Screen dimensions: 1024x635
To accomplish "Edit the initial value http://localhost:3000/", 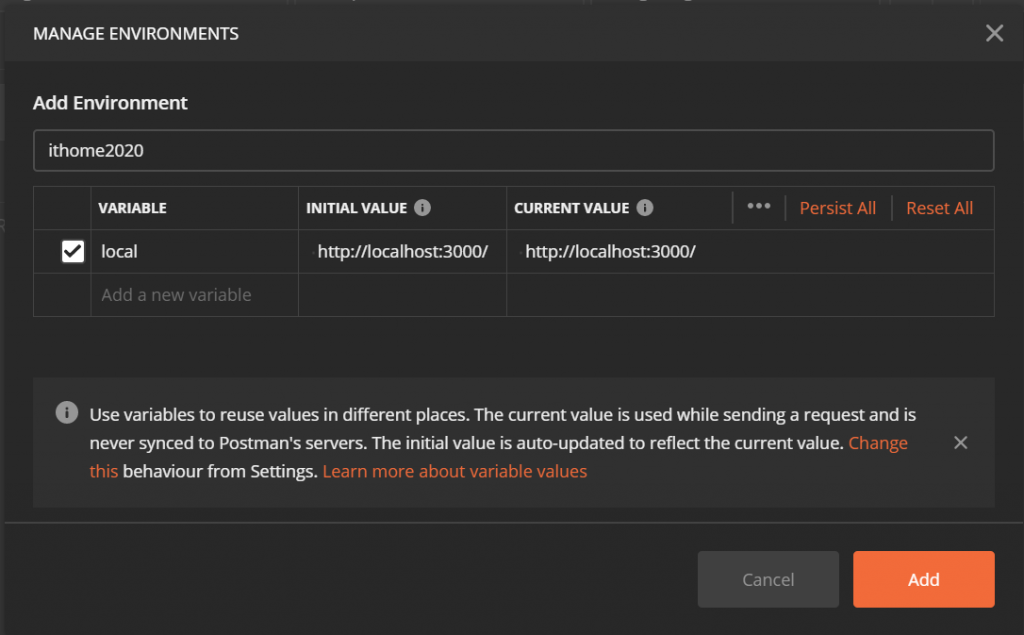I will click(x=402, y=252).
